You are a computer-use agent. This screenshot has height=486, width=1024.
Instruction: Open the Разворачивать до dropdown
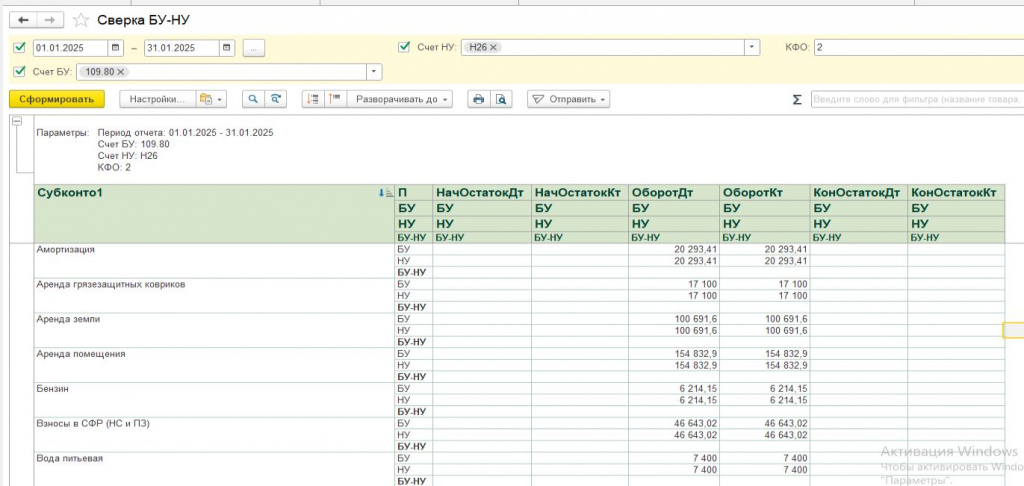click(x=403, y=99)
